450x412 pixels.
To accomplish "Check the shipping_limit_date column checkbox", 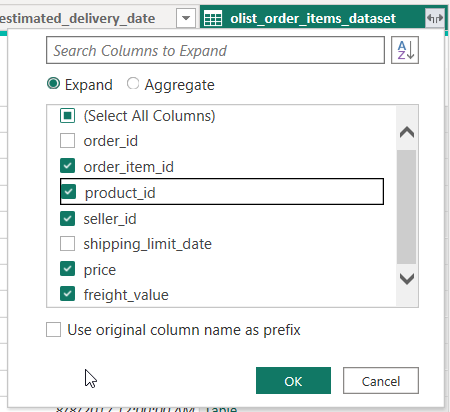I will click(67, 243).
